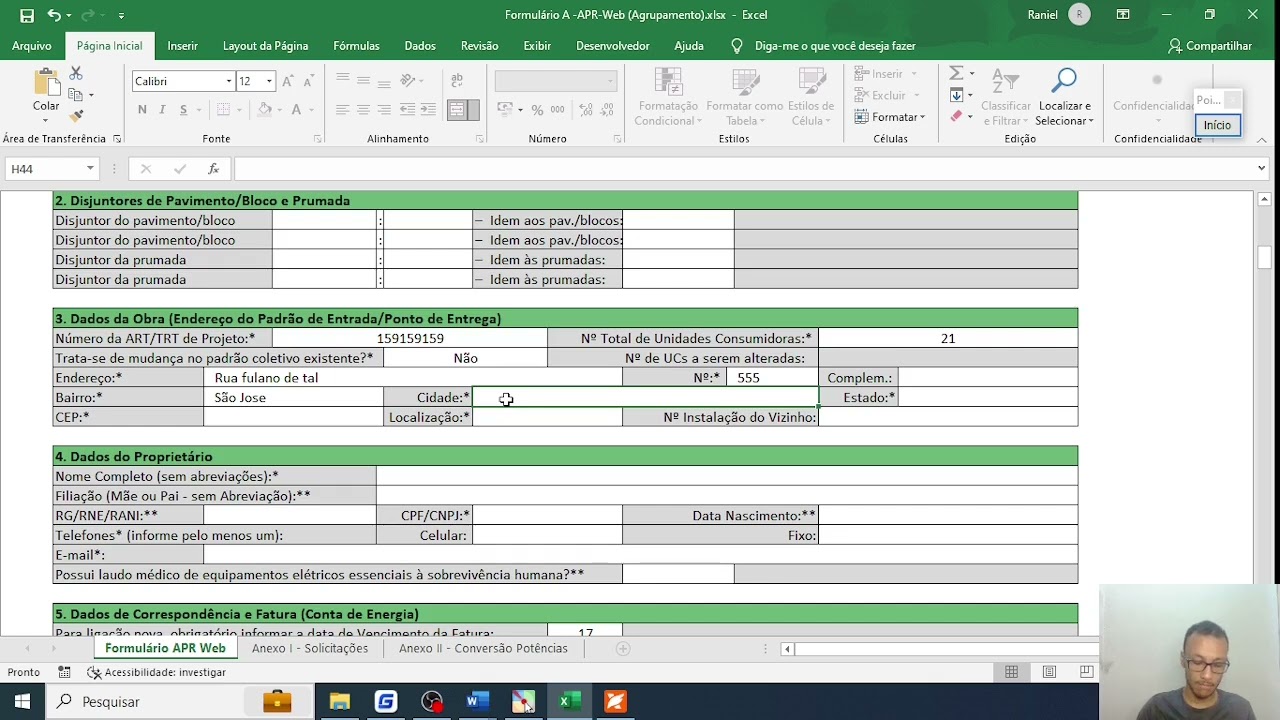Click the cell borders icon

coord(223,110)
